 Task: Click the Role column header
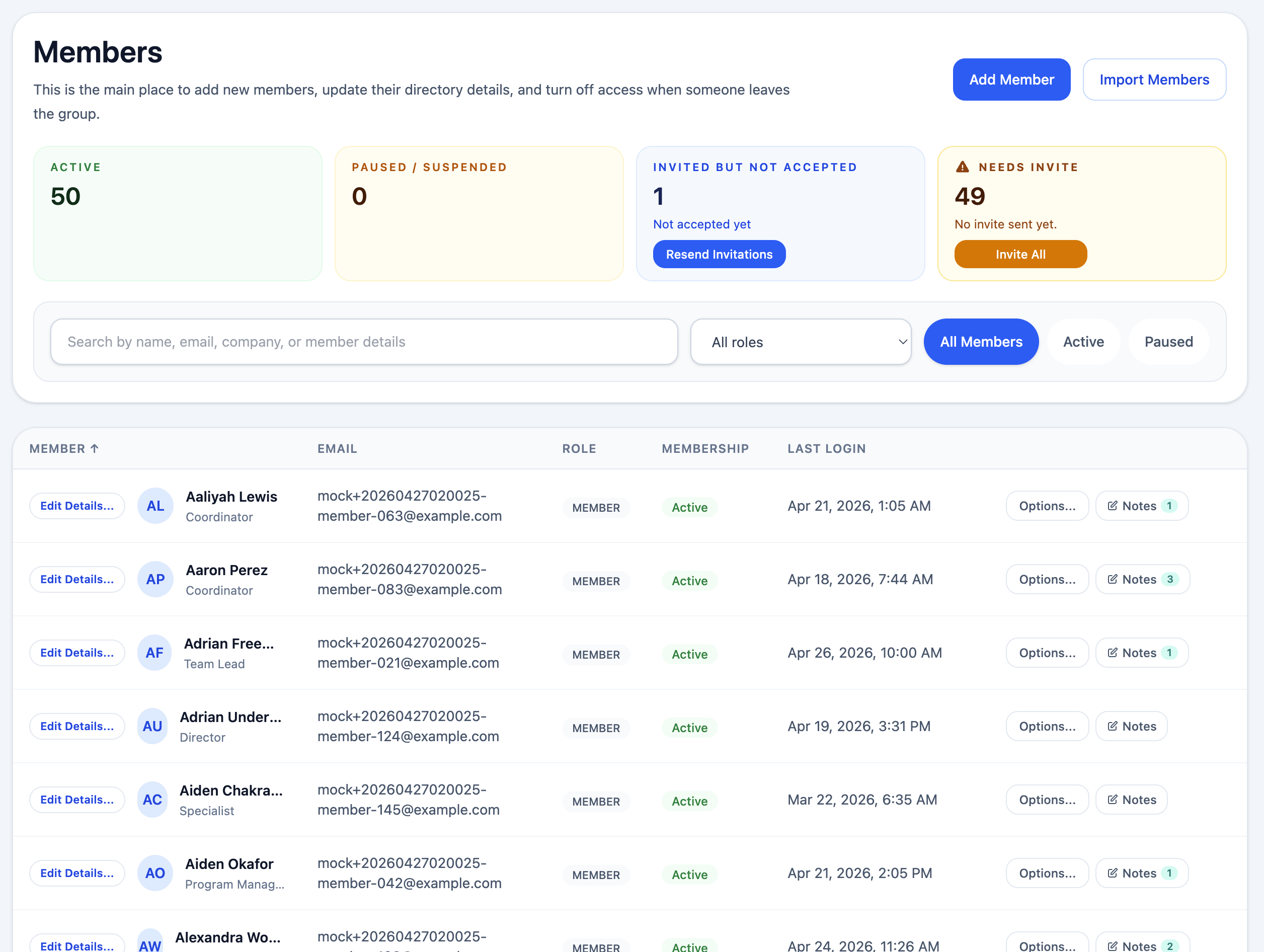[x=579, y=448]
